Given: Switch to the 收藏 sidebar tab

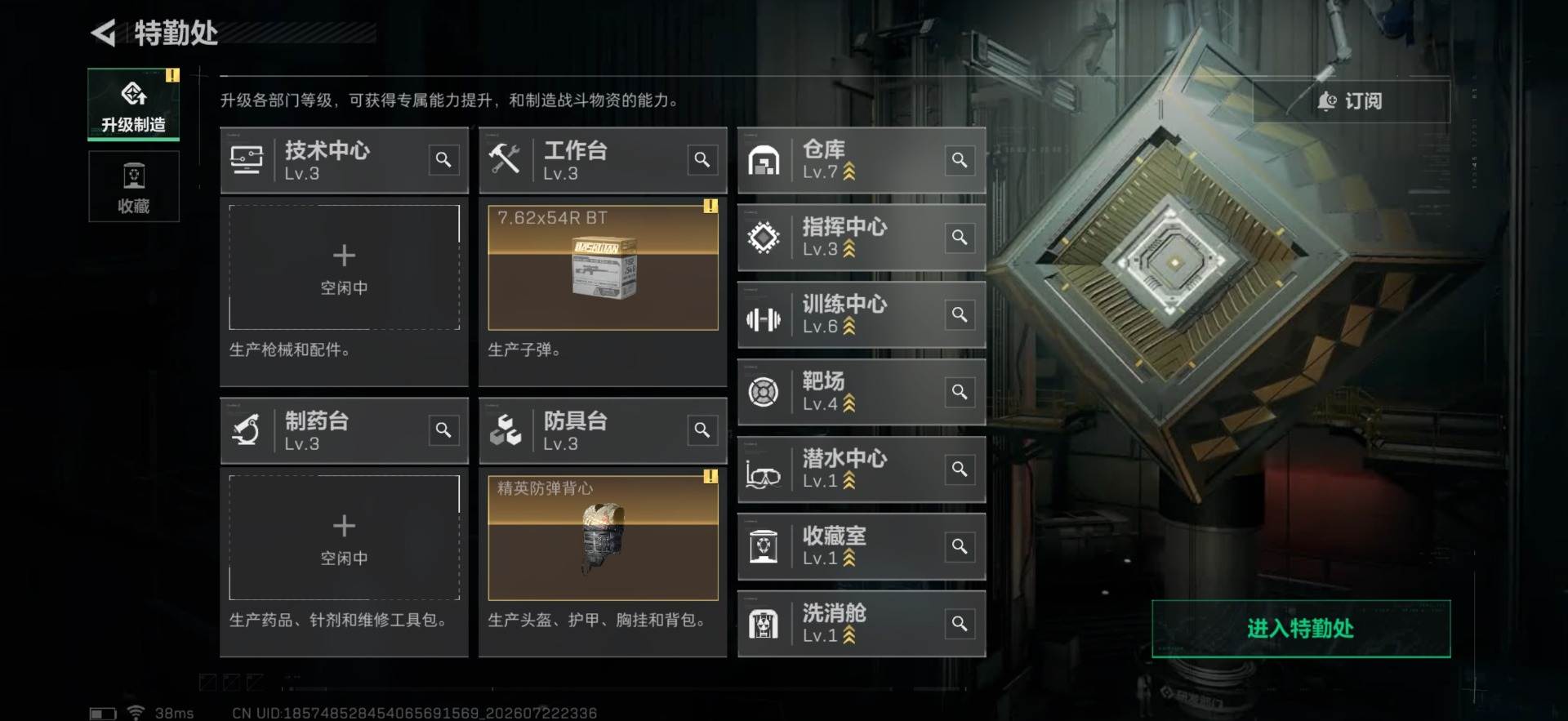Looking at the screenshot, I should (134, 187).
